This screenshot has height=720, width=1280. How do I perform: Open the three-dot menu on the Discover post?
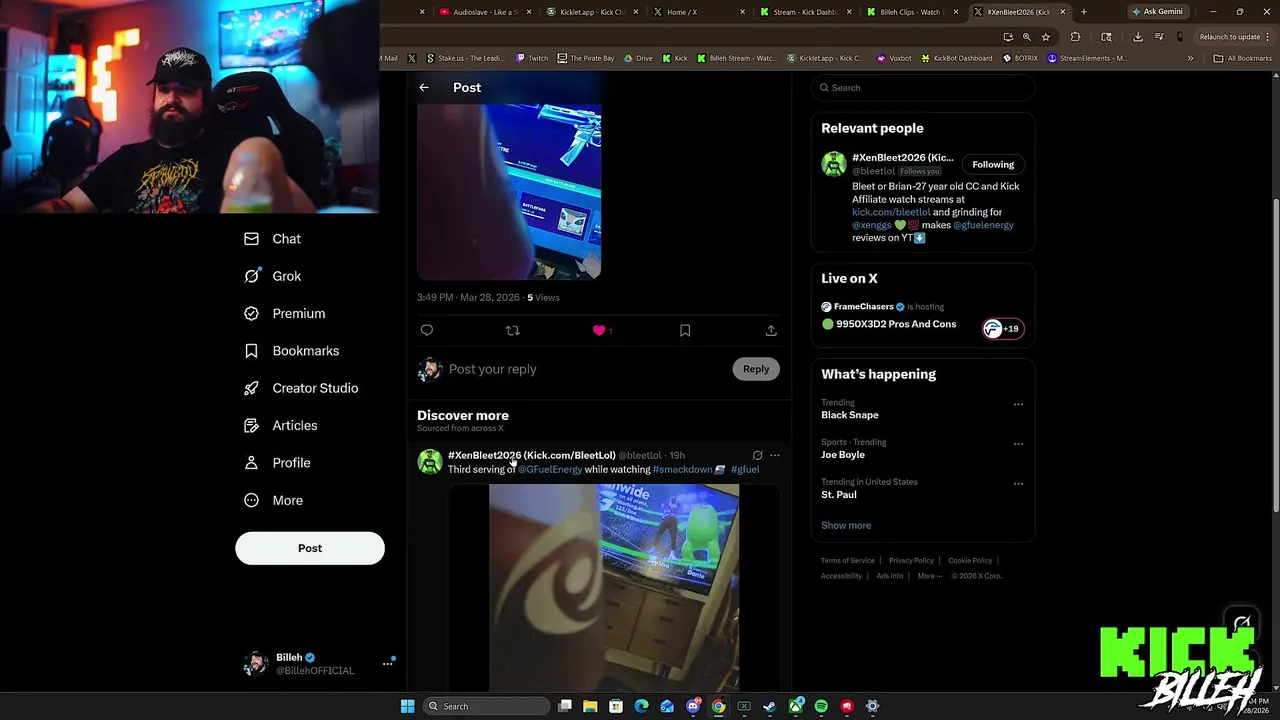775,455
